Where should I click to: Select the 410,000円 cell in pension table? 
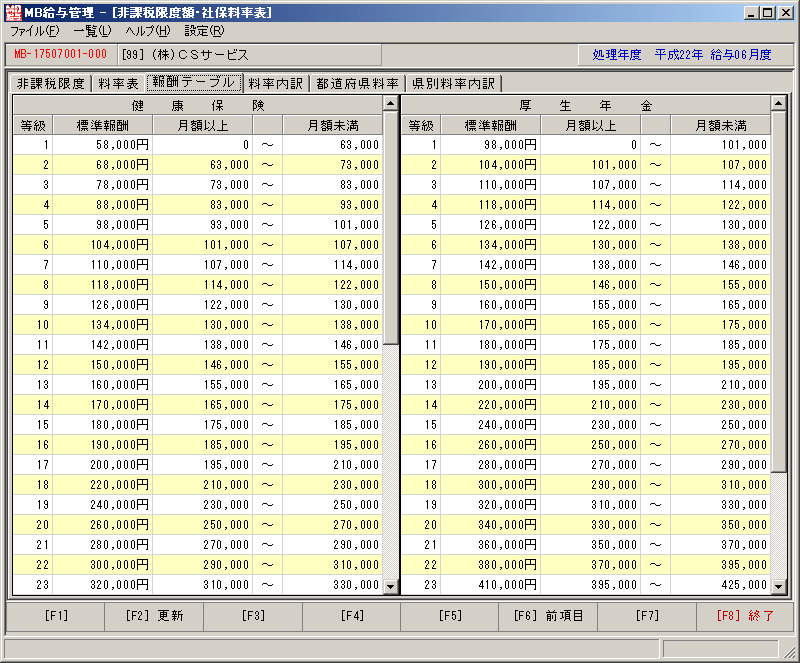(491, 585)
